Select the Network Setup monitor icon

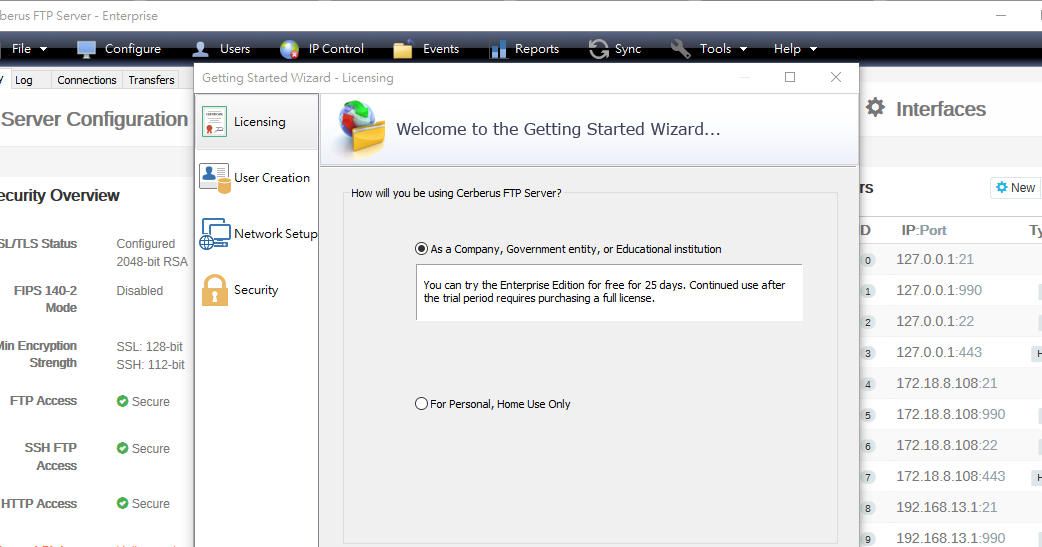(x=215, y=234)
